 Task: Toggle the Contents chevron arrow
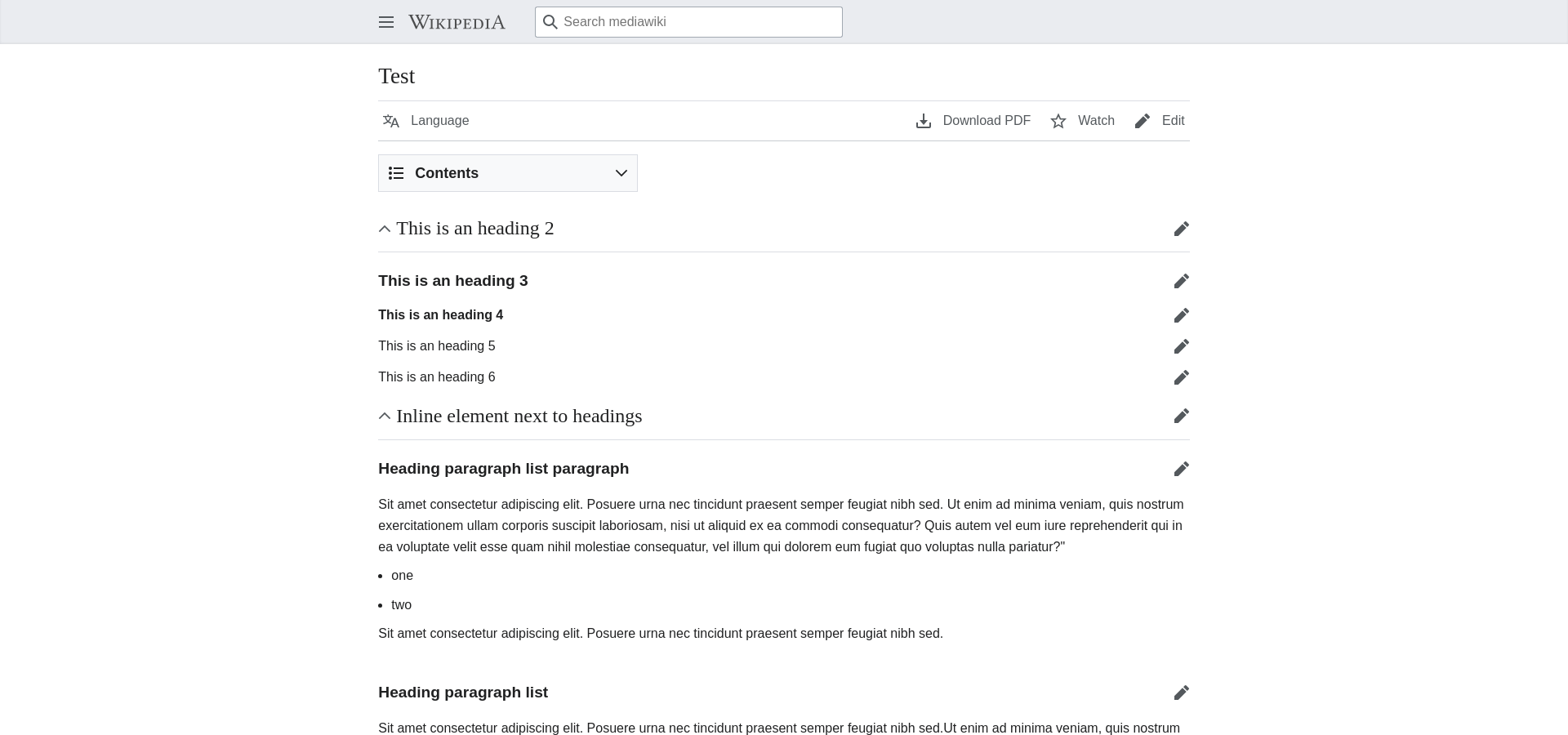tap(621, 173)
